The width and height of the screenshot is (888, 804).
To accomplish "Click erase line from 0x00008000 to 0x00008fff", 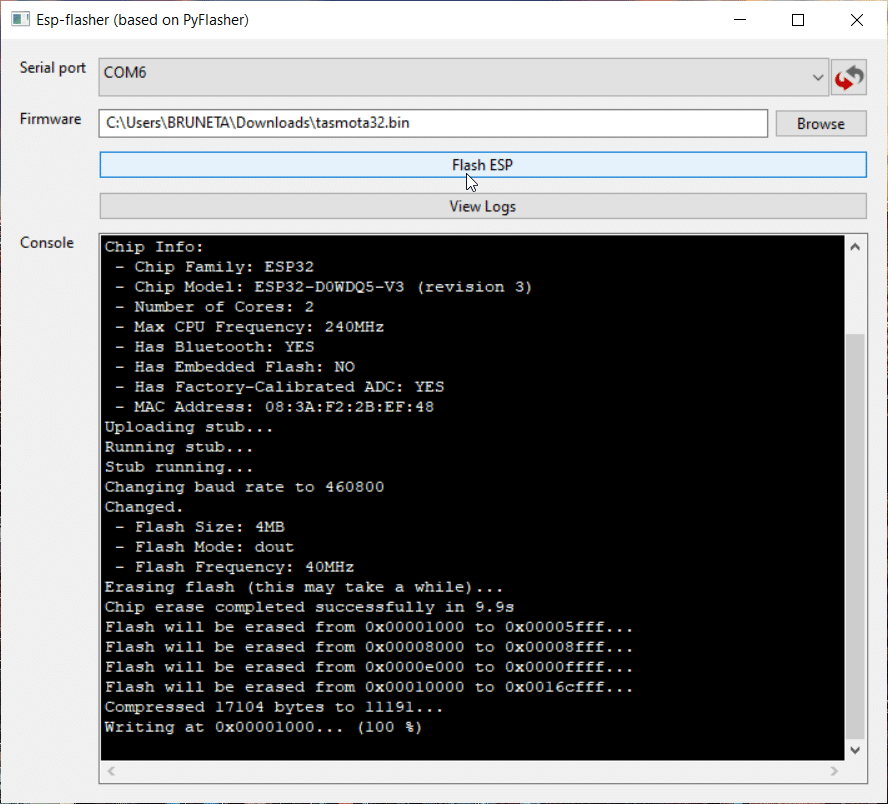I will pyautogui.click(x=369, y=647).
